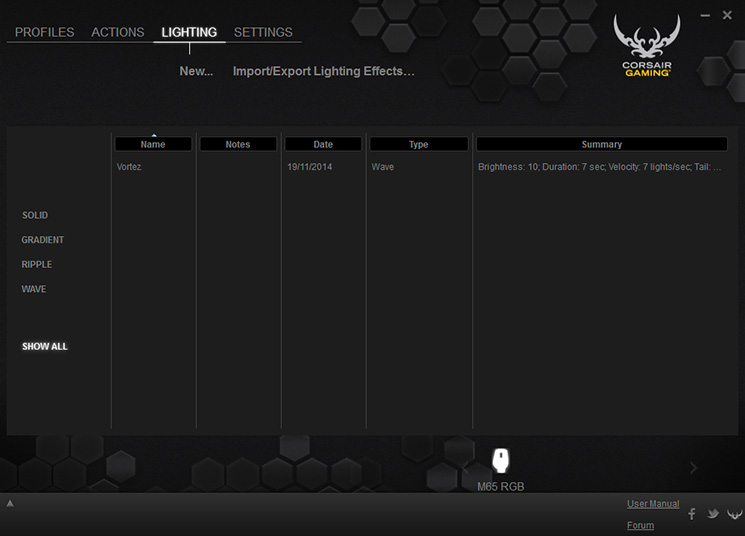Open the Corsair Twitter bird icon
This screenshot has width=745, height=536.
[713, 514]
